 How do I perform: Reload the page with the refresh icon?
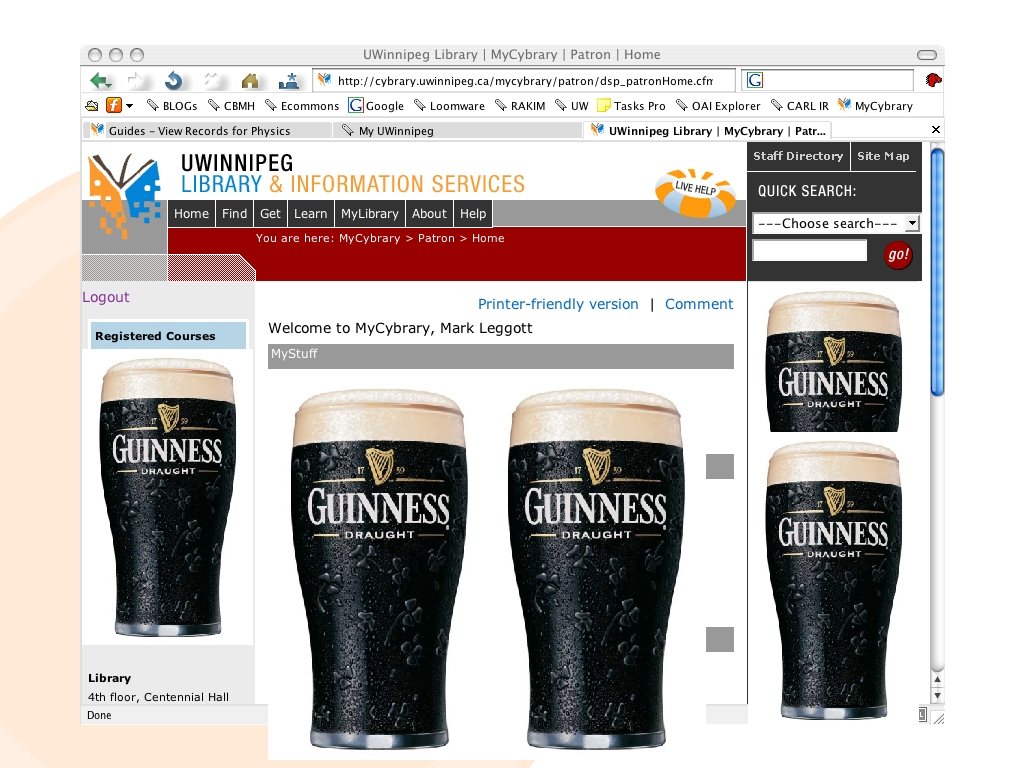coord(174,81)
